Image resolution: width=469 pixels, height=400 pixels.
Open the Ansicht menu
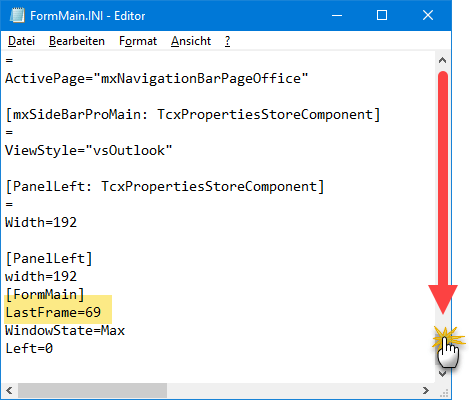pos(191,41)
